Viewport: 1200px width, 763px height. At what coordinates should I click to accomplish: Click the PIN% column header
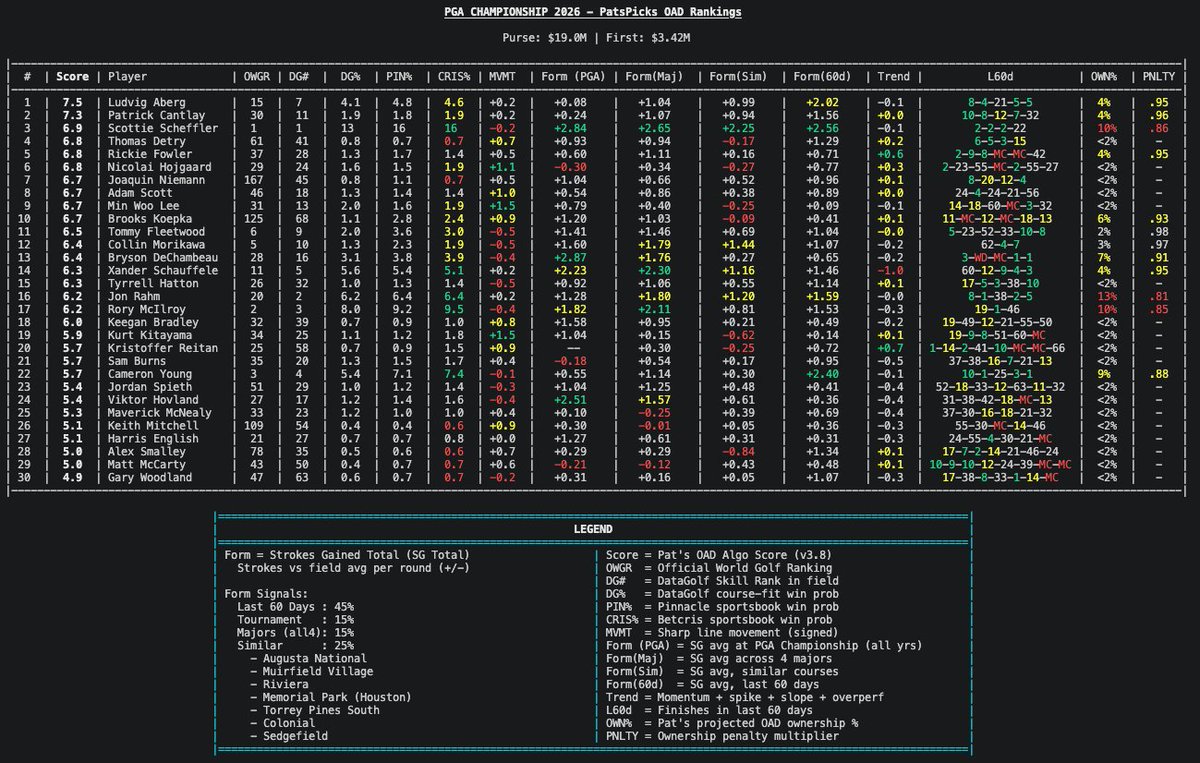pyautogui.click(x=397, y=76)
